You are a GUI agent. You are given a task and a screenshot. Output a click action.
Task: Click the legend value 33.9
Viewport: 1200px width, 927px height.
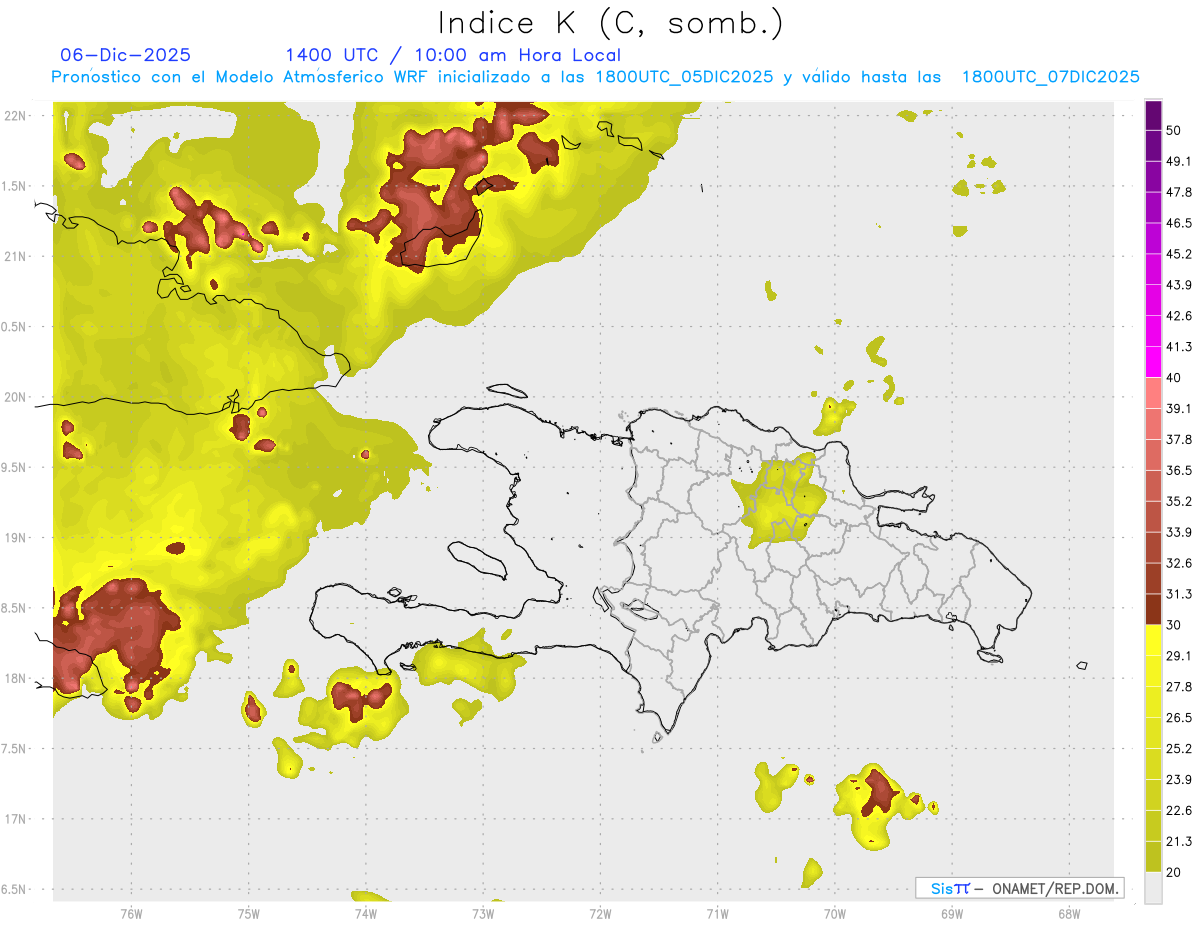click(x=1179, y=532)
